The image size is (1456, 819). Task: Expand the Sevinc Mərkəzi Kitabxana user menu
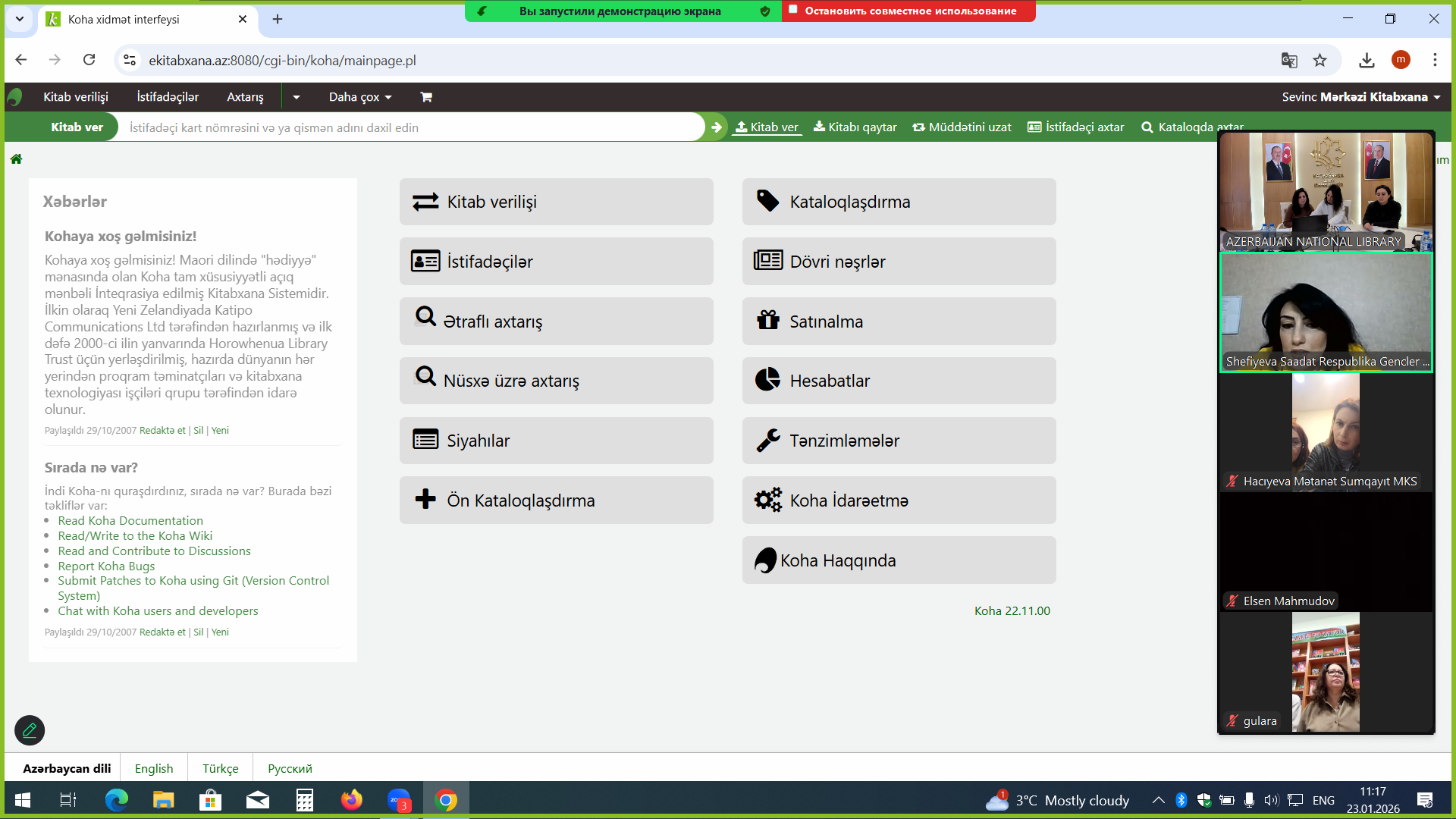coord(1360,97)
